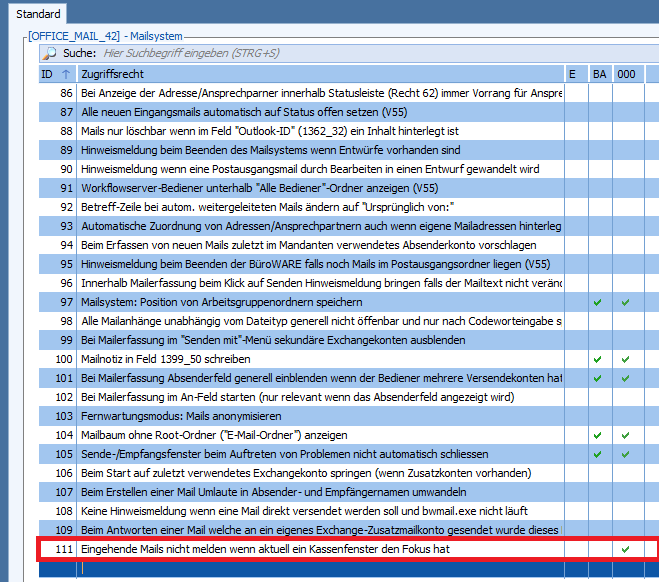Toggle BA checkmark for row 104
Viewport: 659px width, 582px height.
click(x=598, y=435)
